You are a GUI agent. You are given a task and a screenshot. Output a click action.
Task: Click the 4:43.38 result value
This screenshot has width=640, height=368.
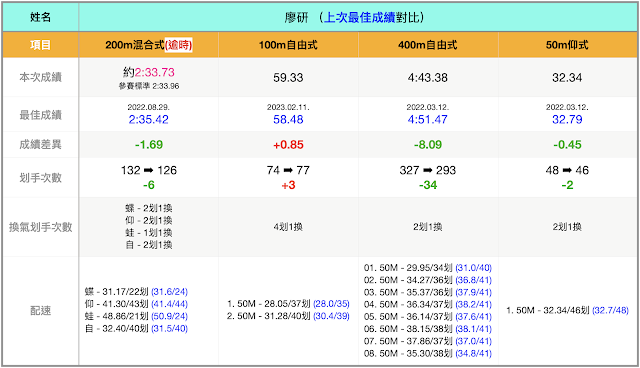click(428, 78)
